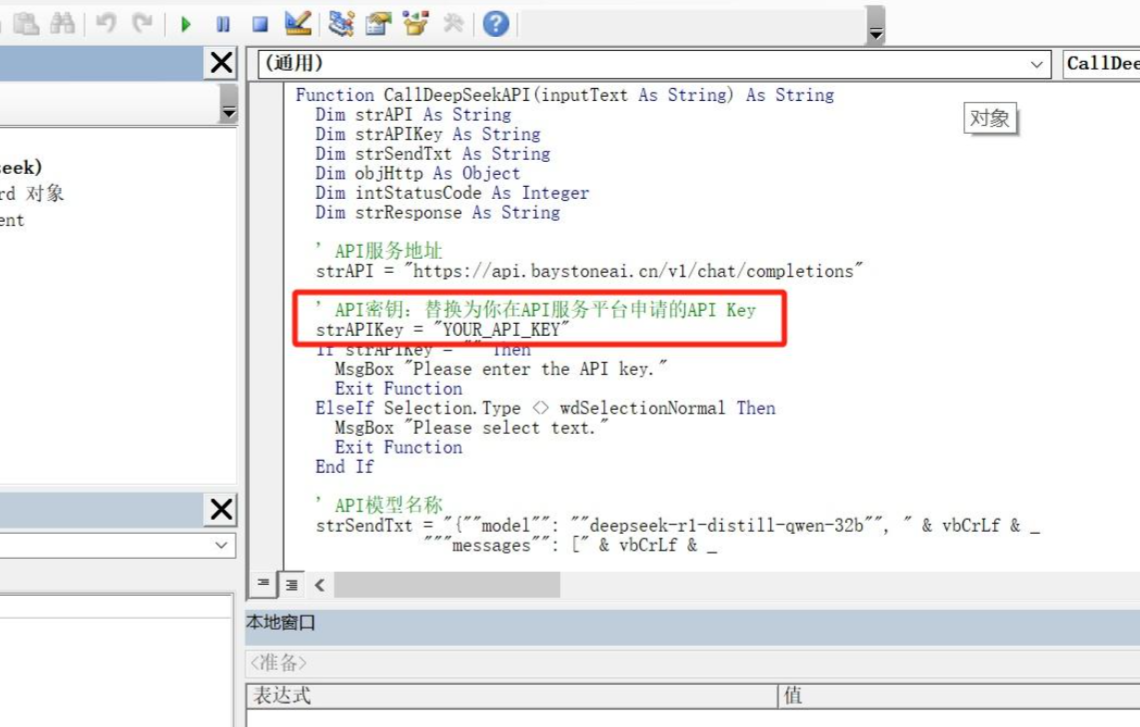Click the 'Dim intStatusCode As Integer' line
Image resolution: width=1140 pixels, height=727 pixels.
pos(452,193)
